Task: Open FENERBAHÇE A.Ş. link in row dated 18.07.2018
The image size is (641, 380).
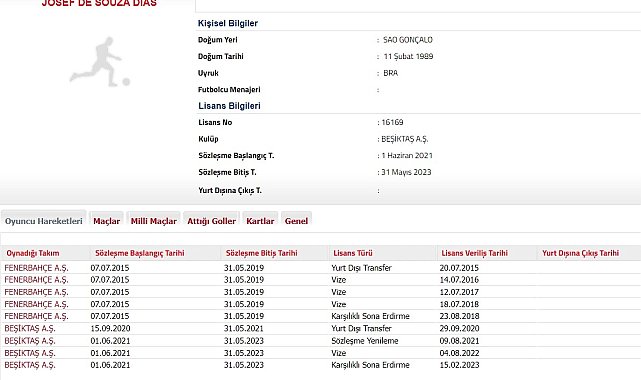Action: pos(36,304)
